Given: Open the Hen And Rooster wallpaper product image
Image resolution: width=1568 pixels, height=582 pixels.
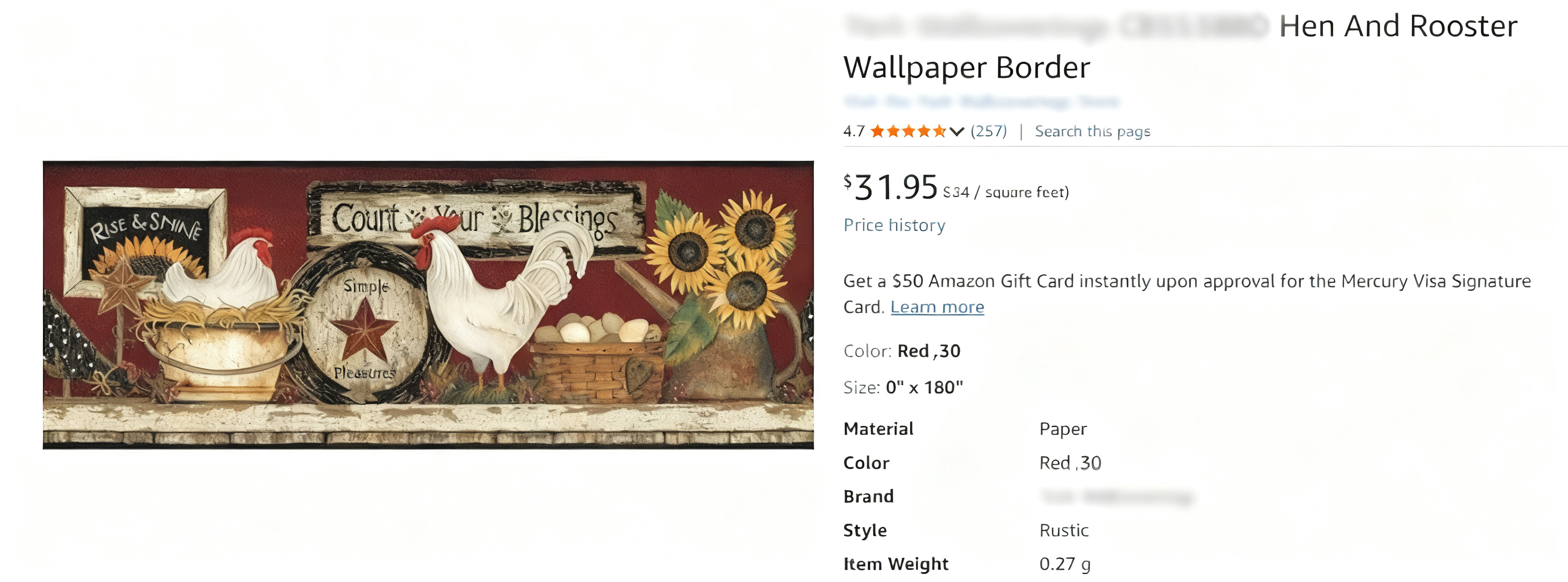Looking at the screenshot, I should tap(428, 305).
